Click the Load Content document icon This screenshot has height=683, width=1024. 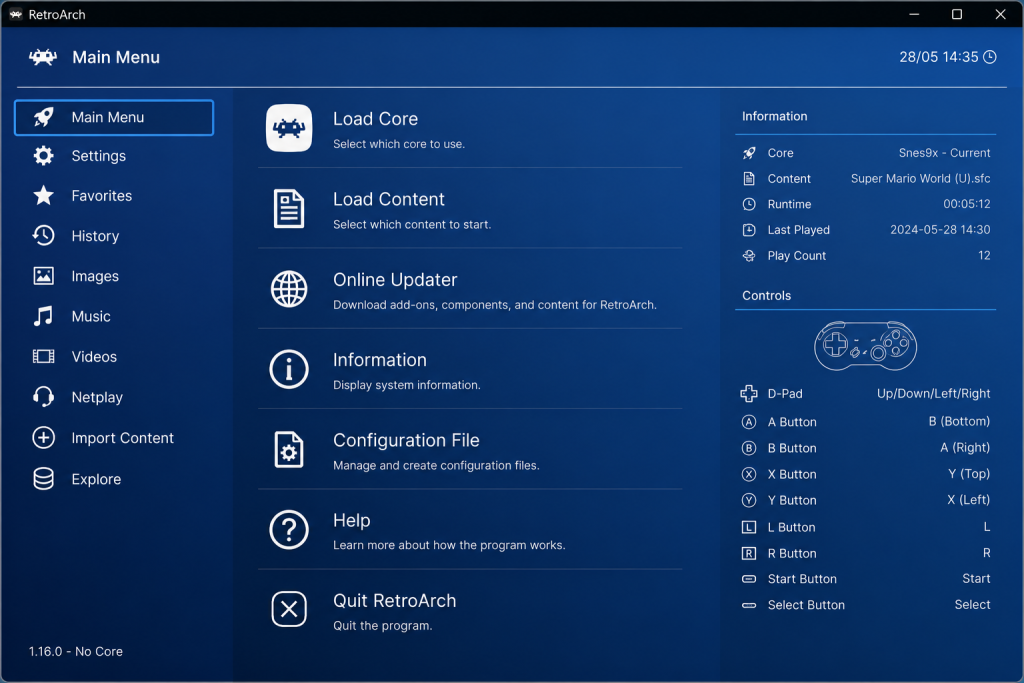click(289, 209)
